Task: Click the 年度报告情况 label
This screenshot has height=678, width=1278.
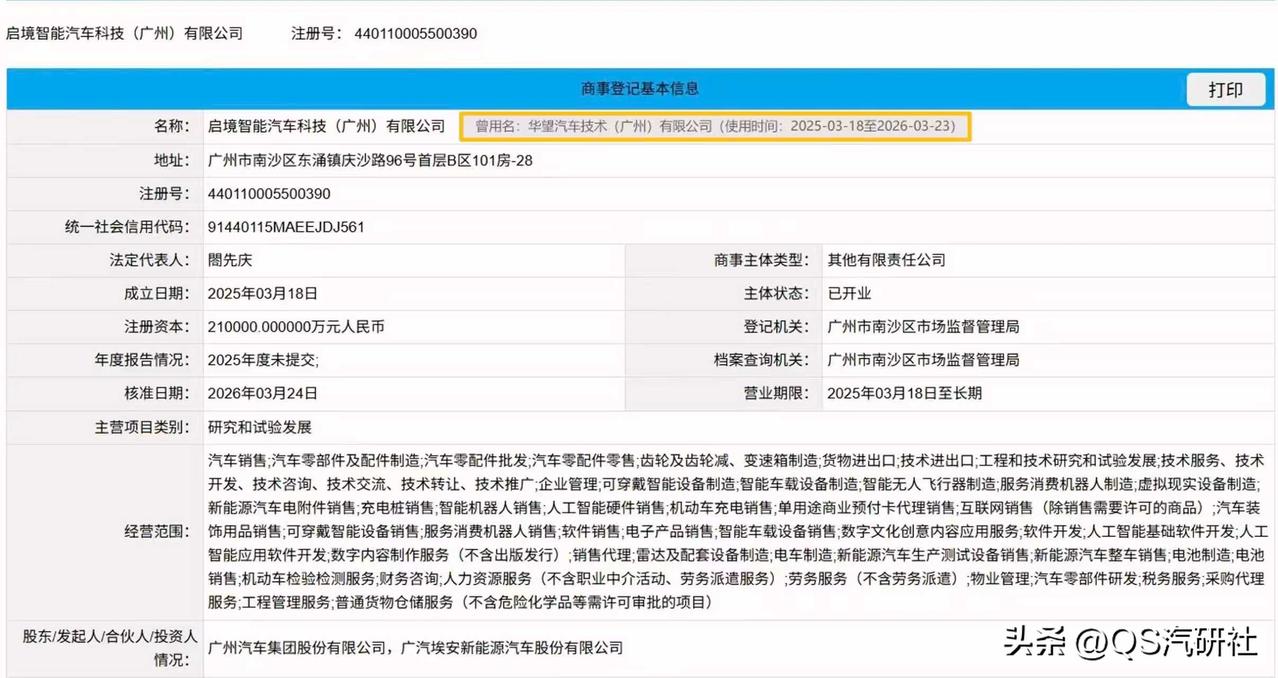Action: tap(141, 360)
